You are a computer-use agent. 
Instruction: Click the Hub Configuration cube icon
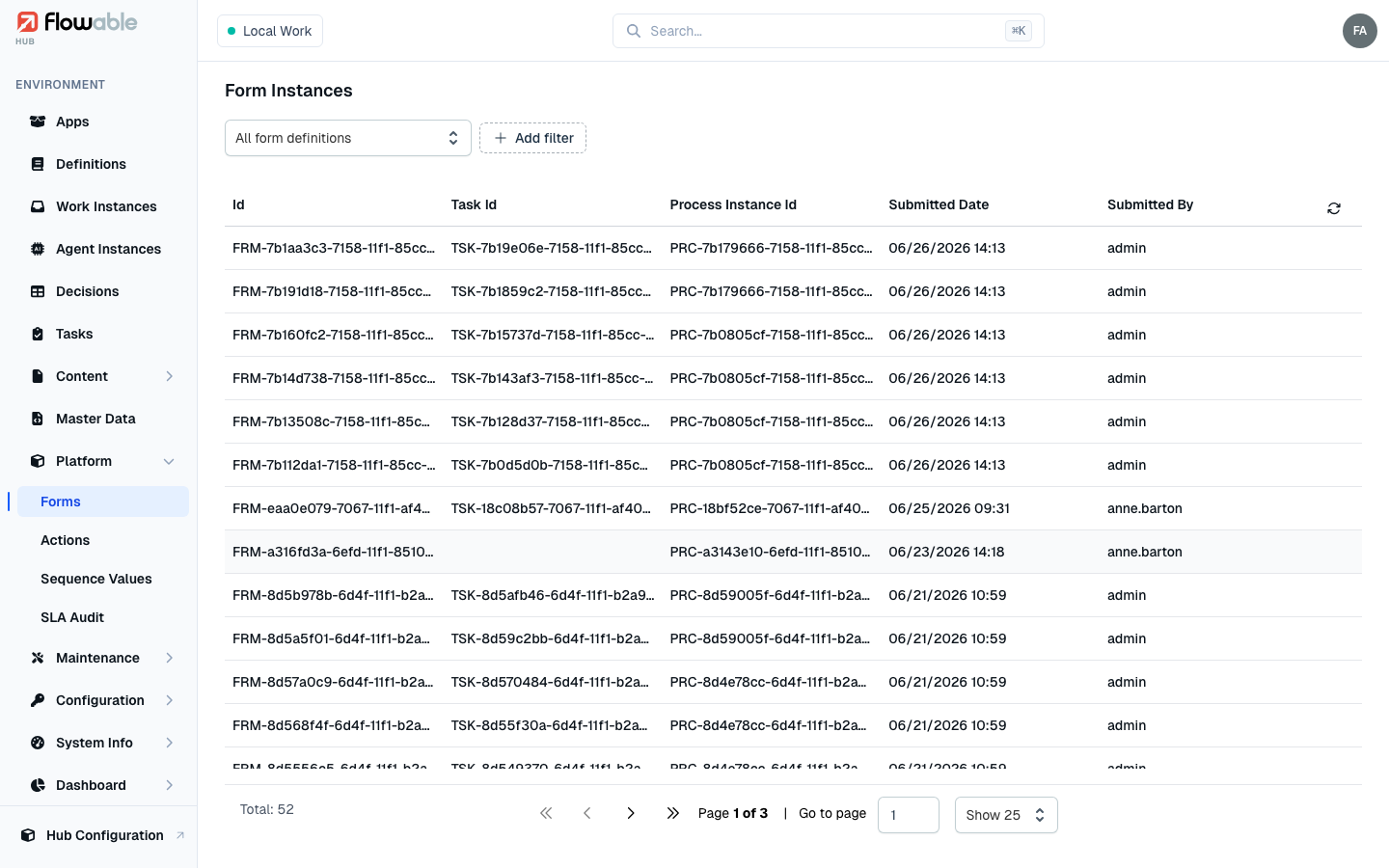(x=28, y=835)
